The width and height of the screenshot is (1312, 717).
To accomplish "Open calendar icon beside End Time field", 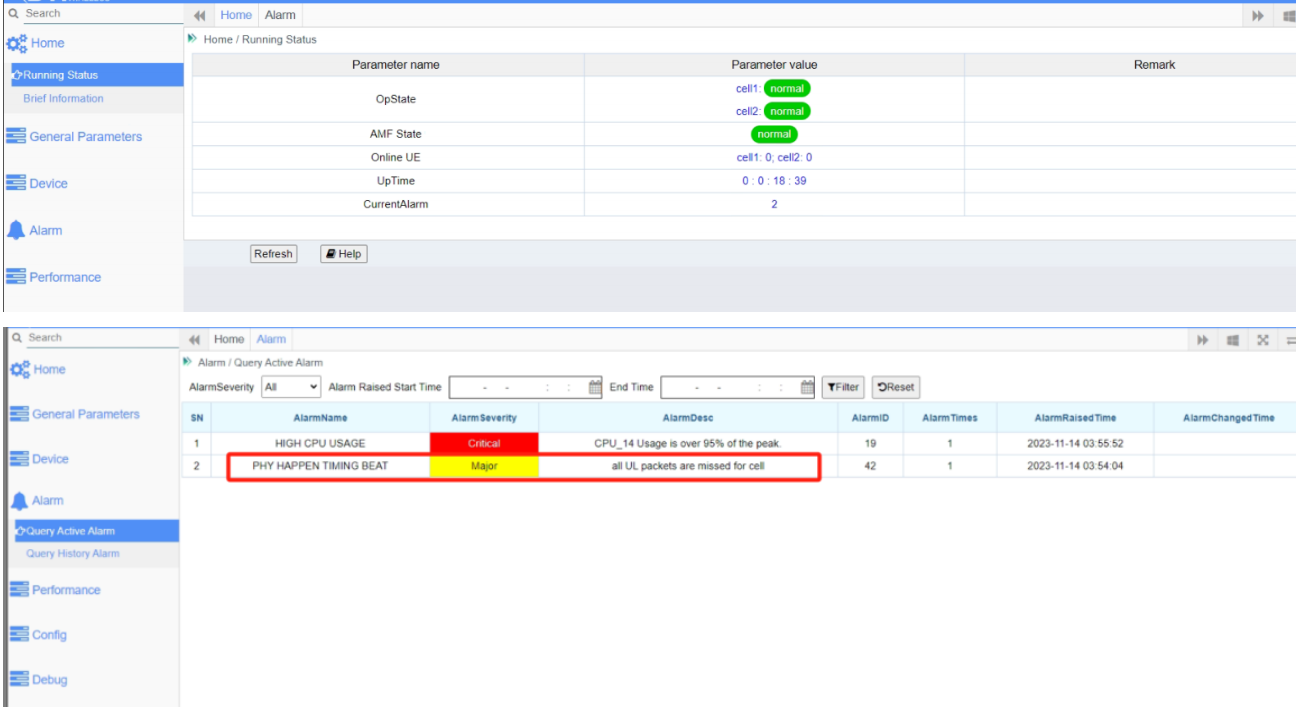I will (x=807, y=387).
